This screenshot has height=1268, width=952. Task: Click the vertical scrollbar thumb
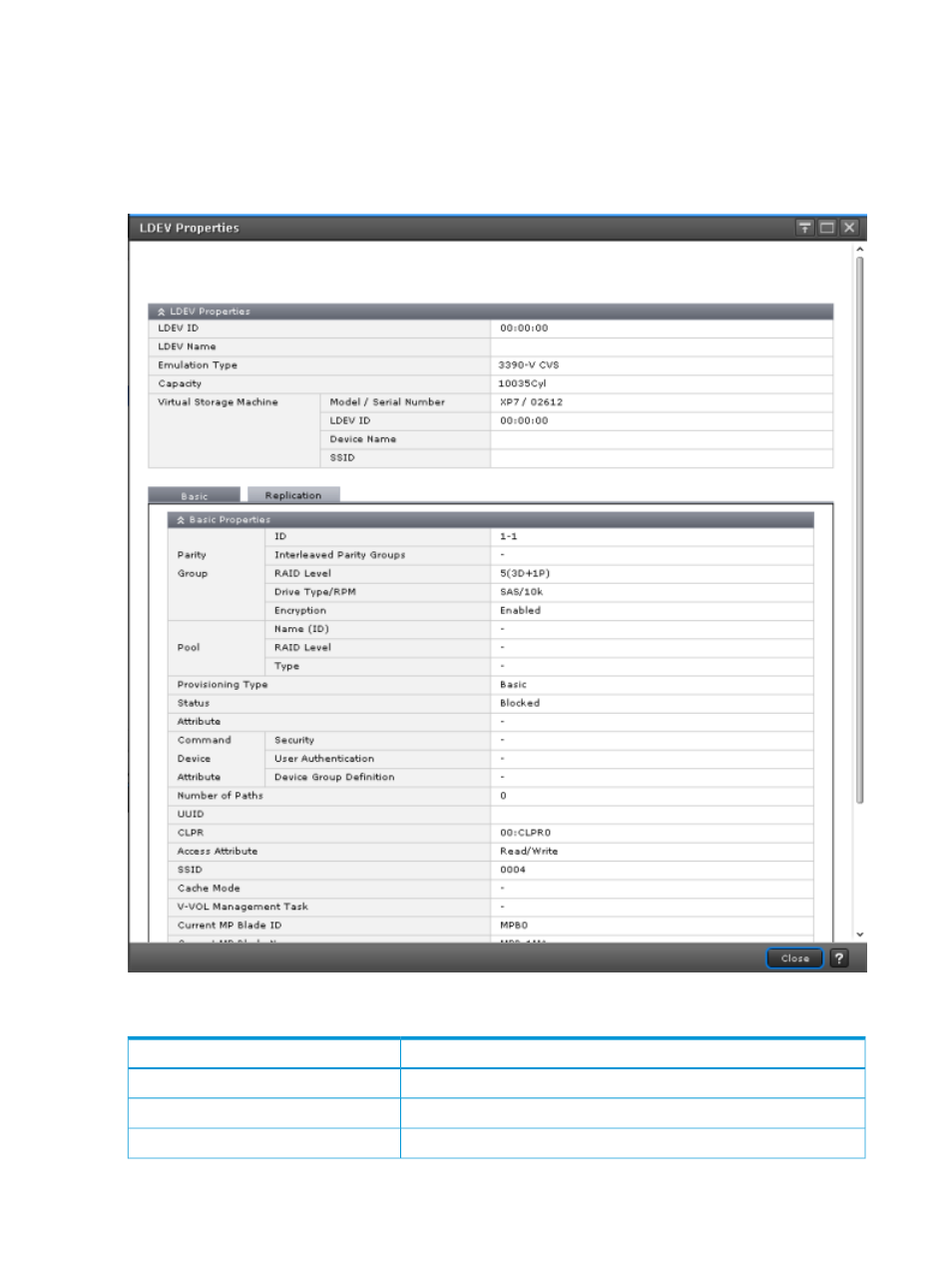(x=859, y=529)
